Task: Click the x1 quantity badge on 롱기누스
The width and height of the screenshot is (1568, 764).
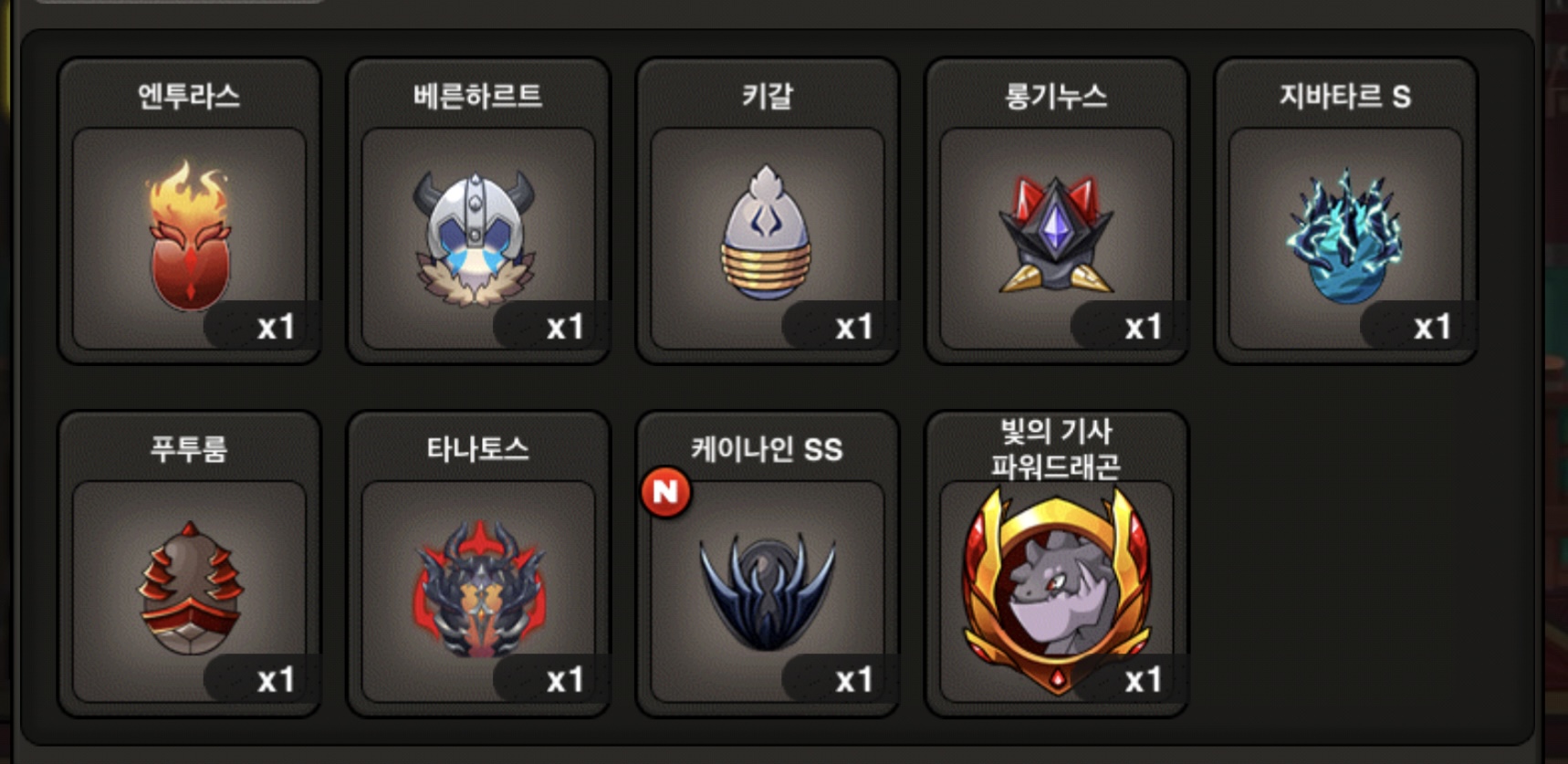Action: click(x=1143, y=327)
